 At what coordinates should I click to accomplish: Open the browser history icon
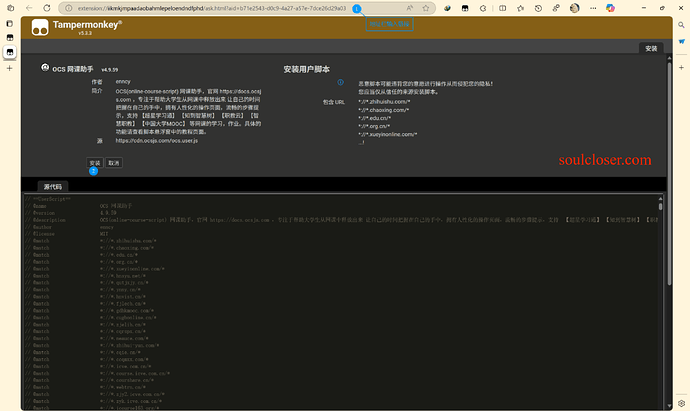point(538,8)
